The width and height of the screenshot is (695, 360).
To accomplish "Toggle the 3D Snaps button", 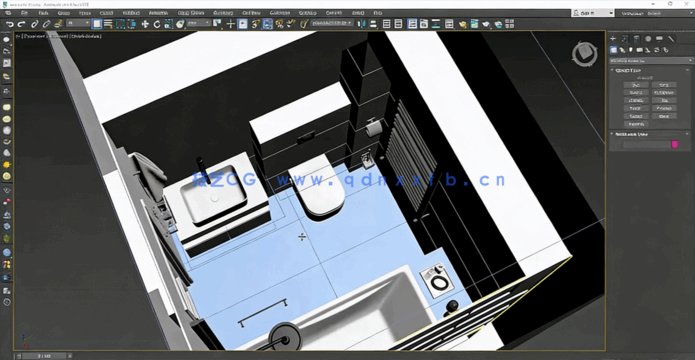I will click(x=255, y=24).
